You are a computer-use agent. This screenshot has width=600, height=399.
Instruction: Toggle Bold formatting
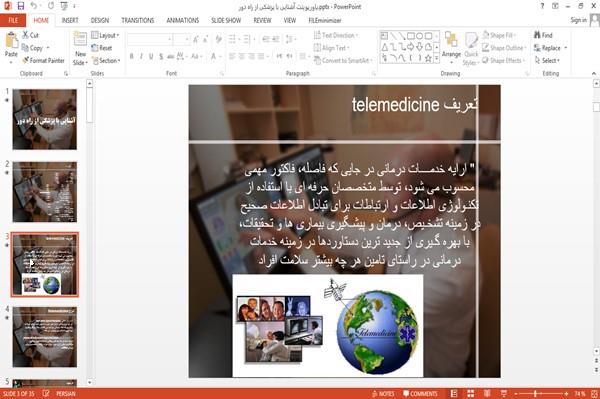point(131,57)
